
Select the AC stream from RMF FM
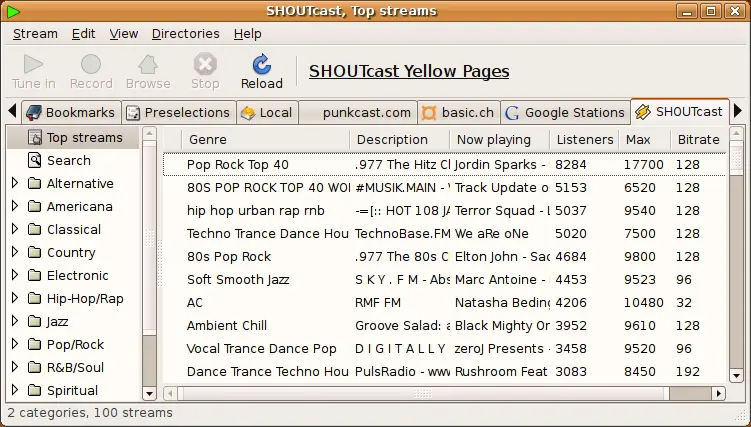[x=444, y=303]
